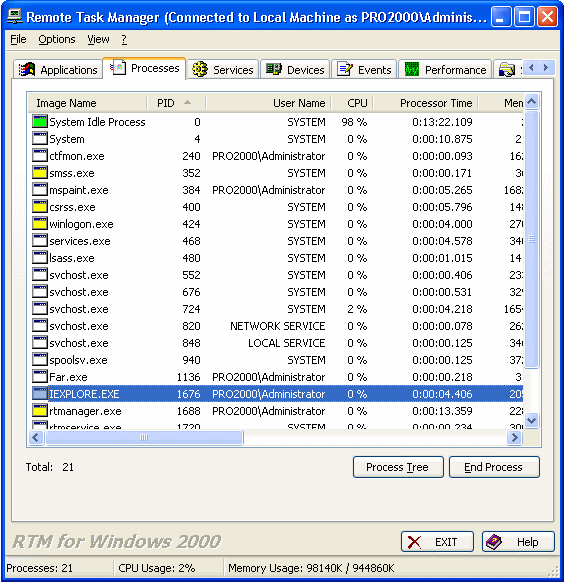Screen dimensions: 565x583
Task: Open Help with the book button
Action: click(x=518, y=542)
